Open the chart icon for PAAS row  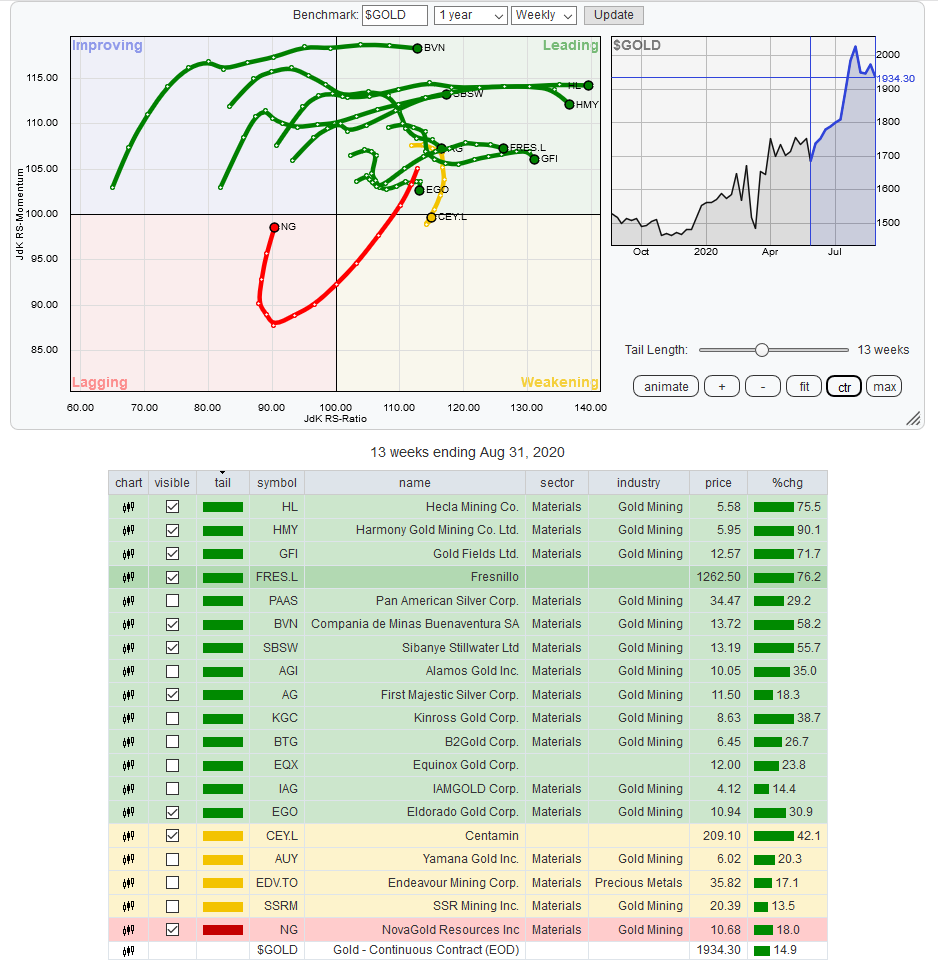(128, 601)
